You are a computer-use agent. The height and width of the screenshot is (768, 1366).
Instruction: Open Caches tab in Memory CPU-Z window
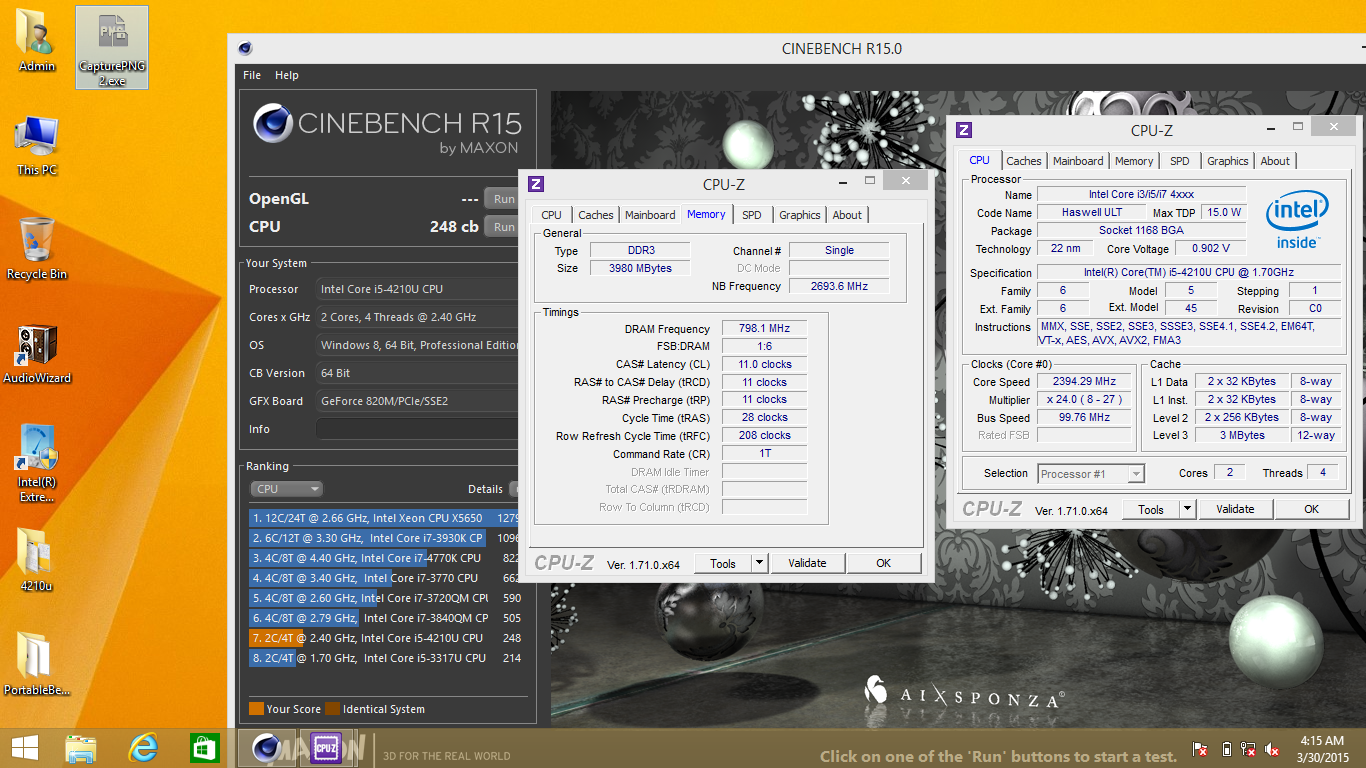[596, 215]
